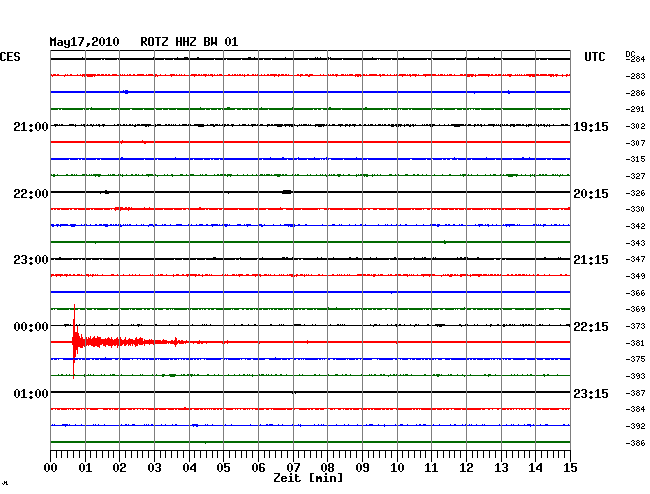
Task: Click the DC offset value -384
Action: pyautogui.click(x=635, y=409)
